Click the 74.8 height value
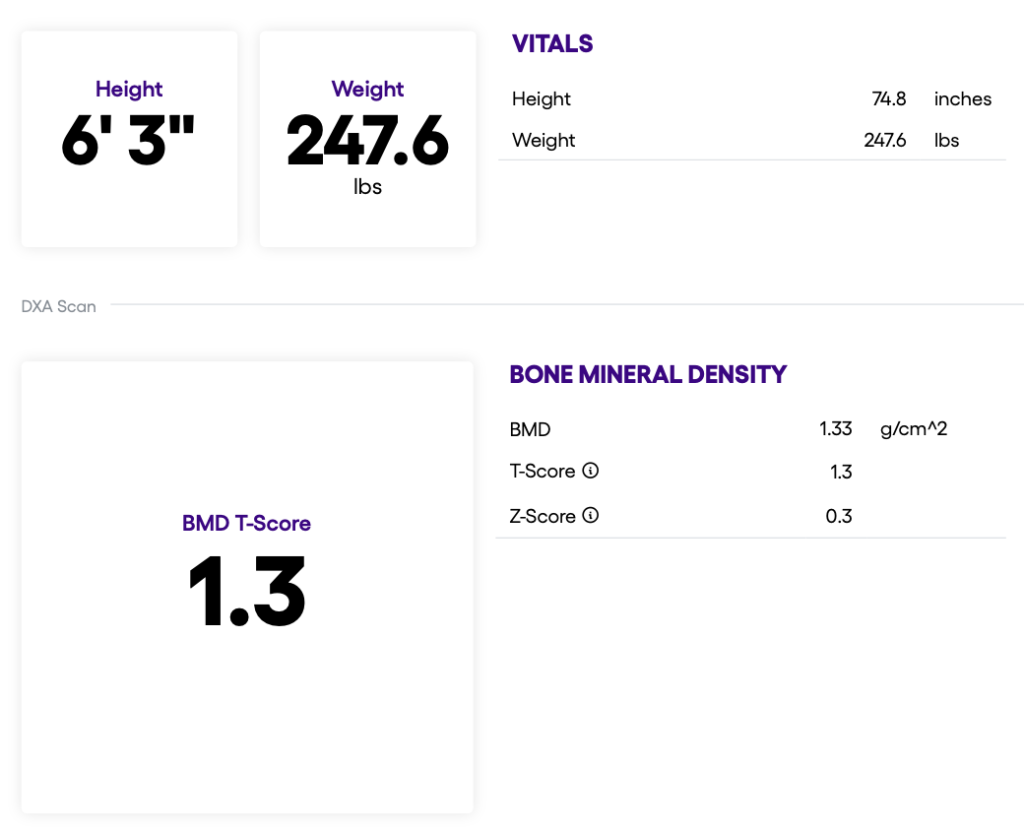 (888, 99)
